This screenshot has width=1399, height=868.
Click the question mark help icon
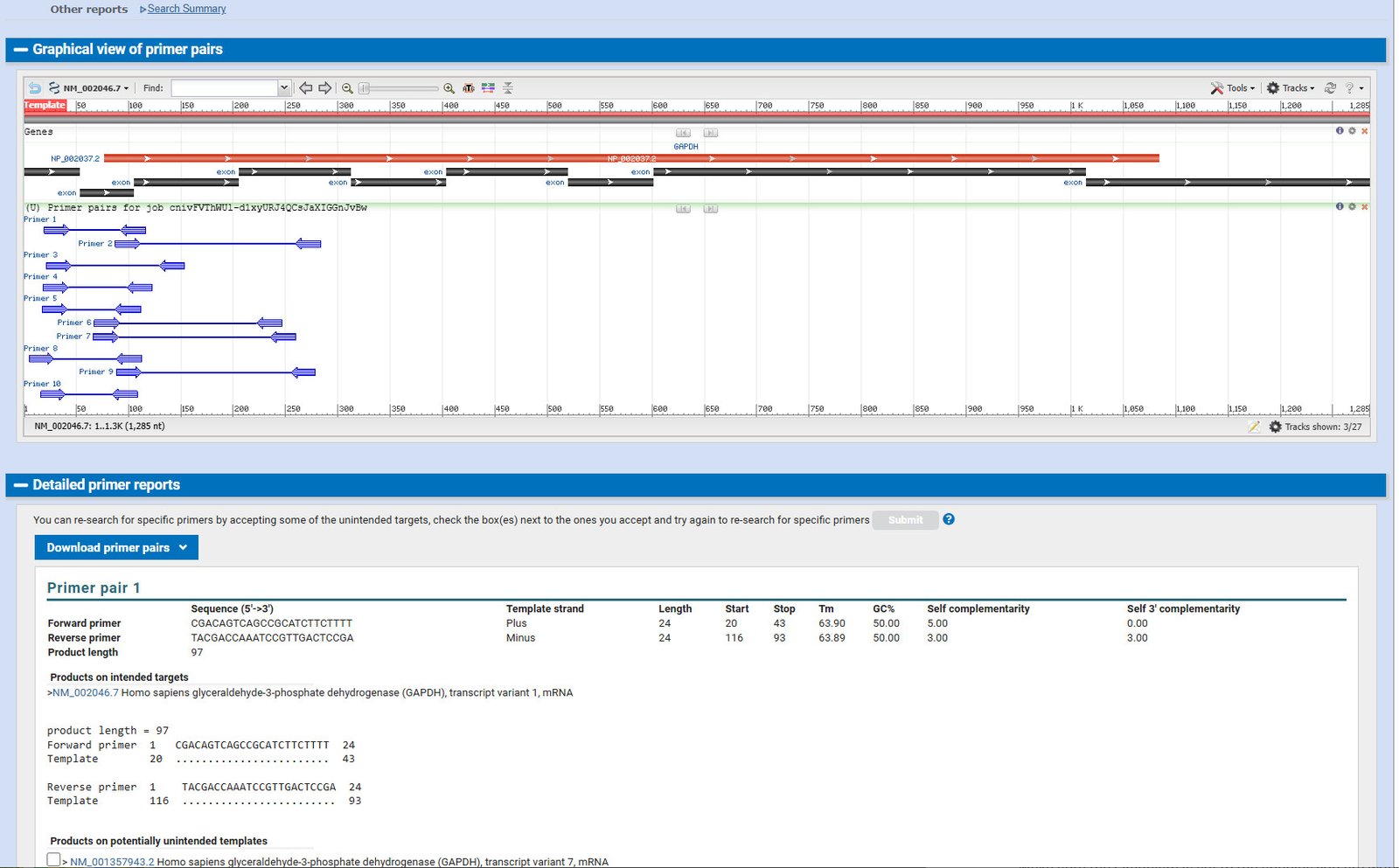click(x=1349, y=88)
